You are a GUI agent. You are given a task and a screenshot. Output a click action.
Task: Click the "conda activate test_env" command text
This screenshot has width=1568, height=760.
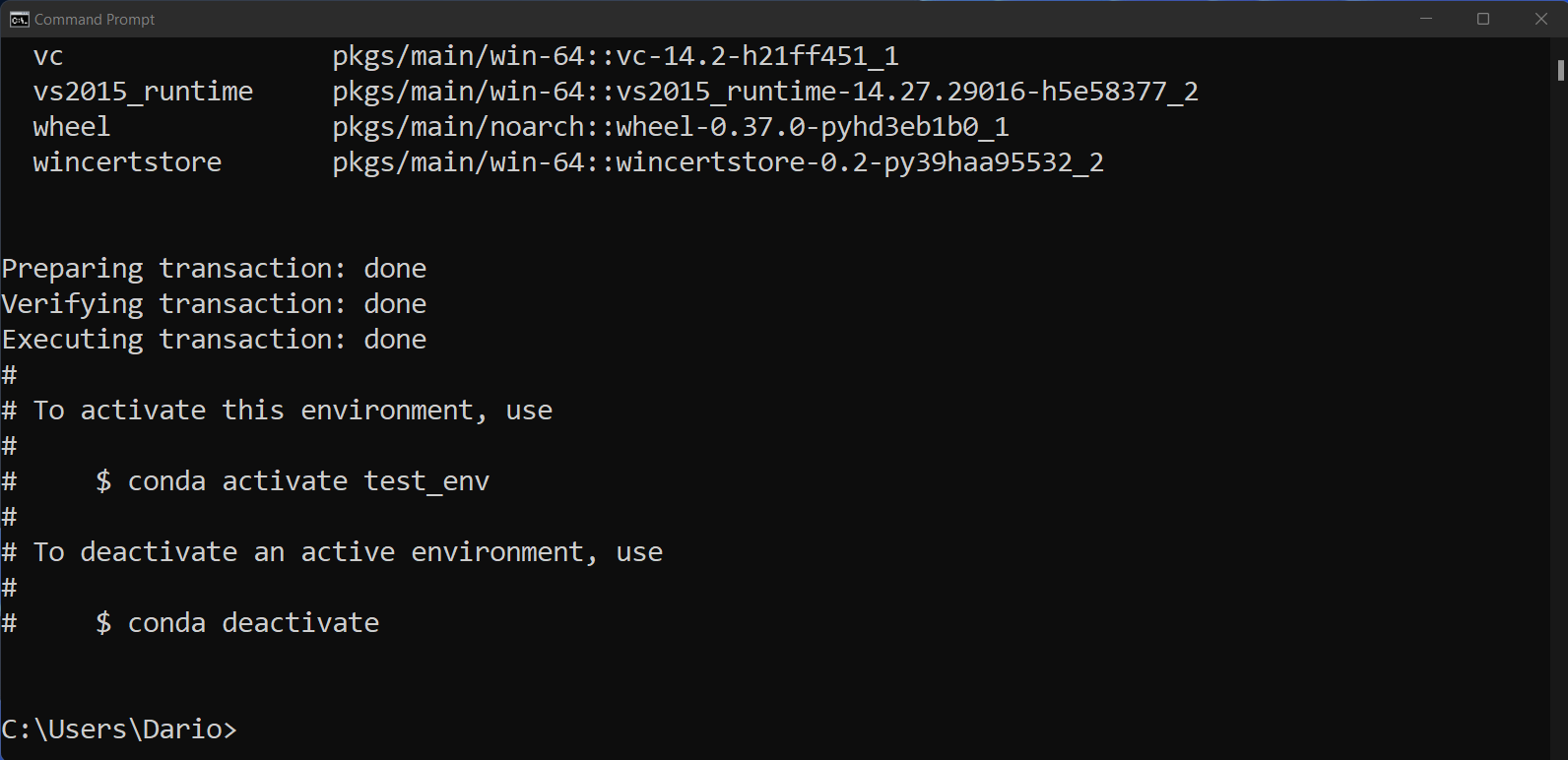pos(308,481)
